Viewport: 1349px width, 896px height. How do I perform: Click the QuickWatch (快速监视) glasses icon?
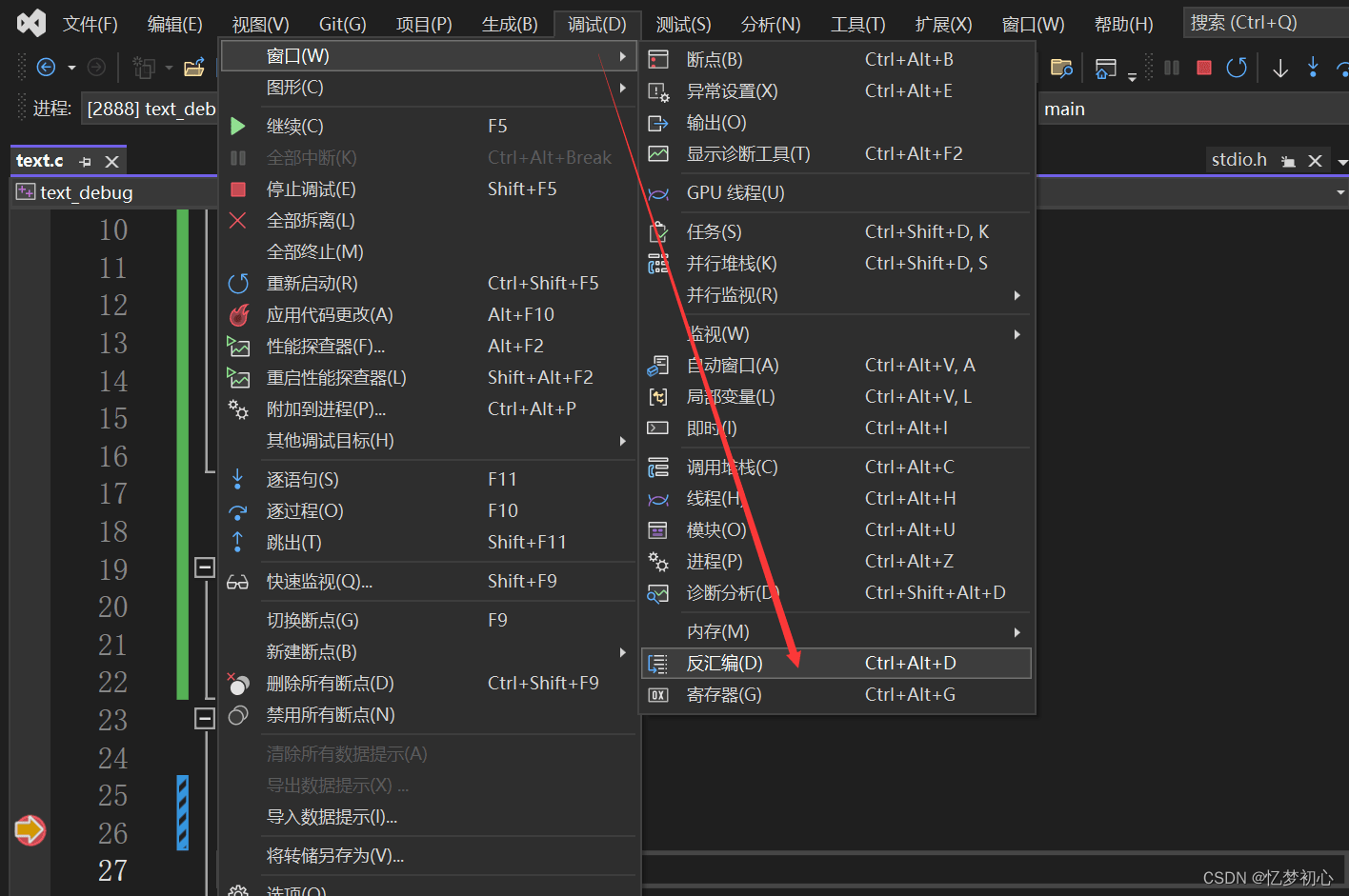click(237, 582)
